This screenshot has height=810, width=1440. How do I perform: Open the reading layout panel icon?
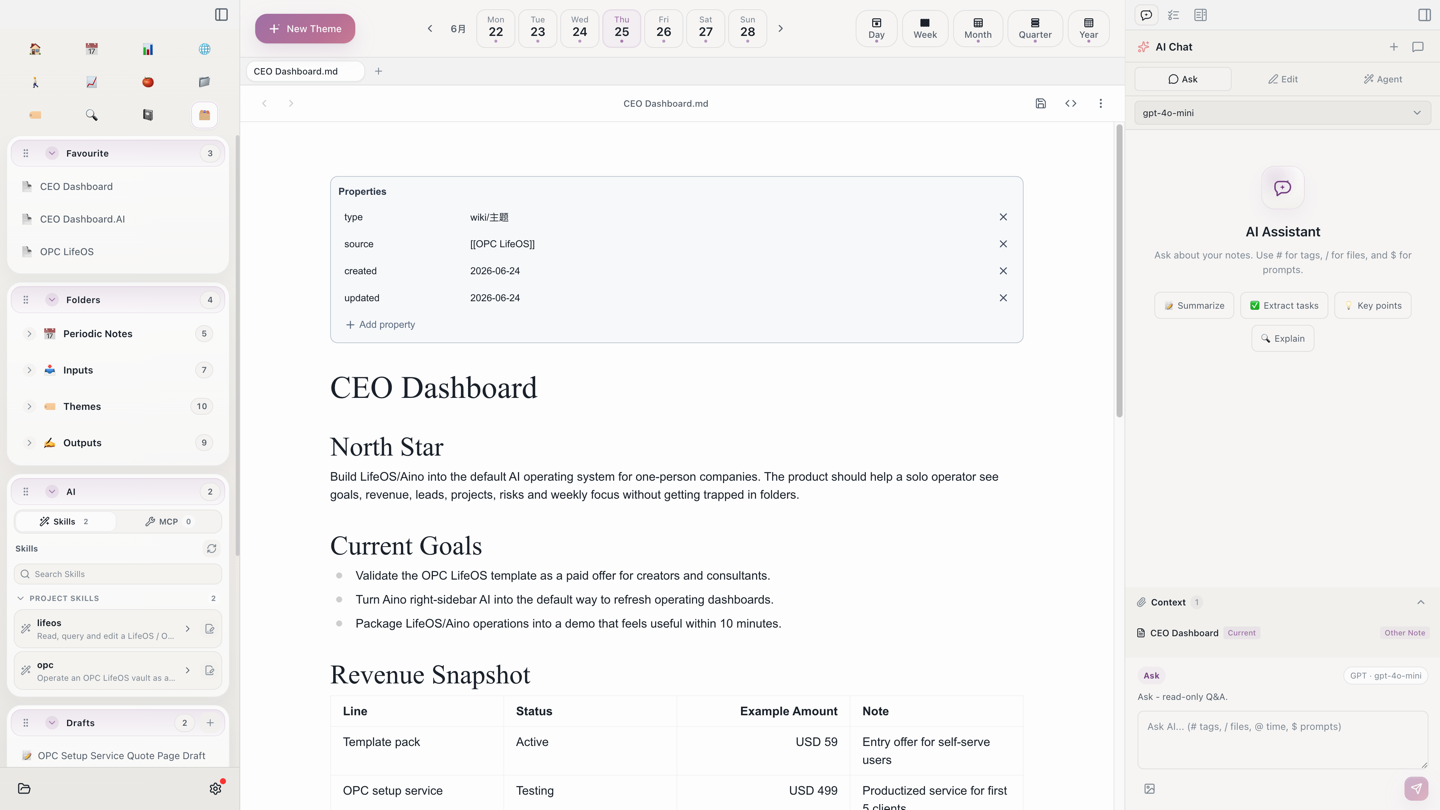[1200, 15]
